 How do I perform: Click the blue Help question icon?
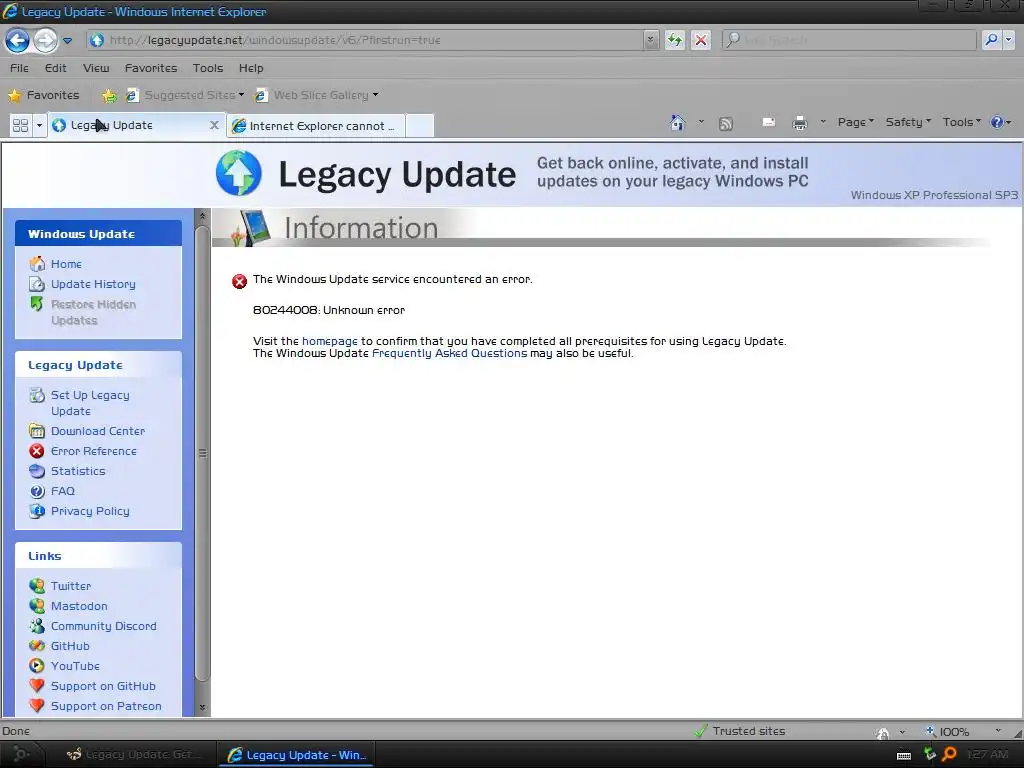tap(997, 122)
